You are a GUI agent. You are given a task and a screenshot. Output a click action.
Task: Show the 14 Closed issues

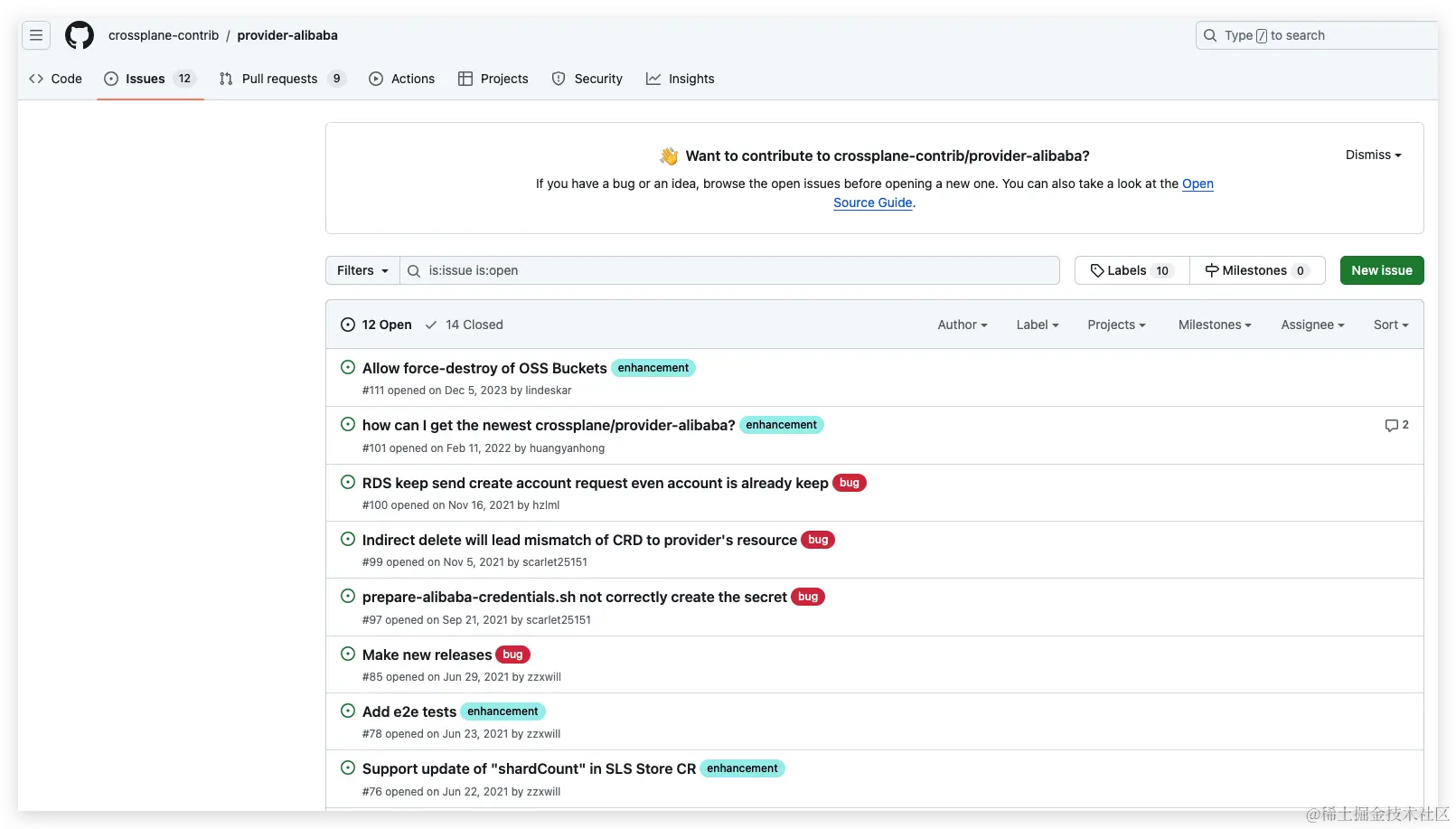[x=464, y=325]
